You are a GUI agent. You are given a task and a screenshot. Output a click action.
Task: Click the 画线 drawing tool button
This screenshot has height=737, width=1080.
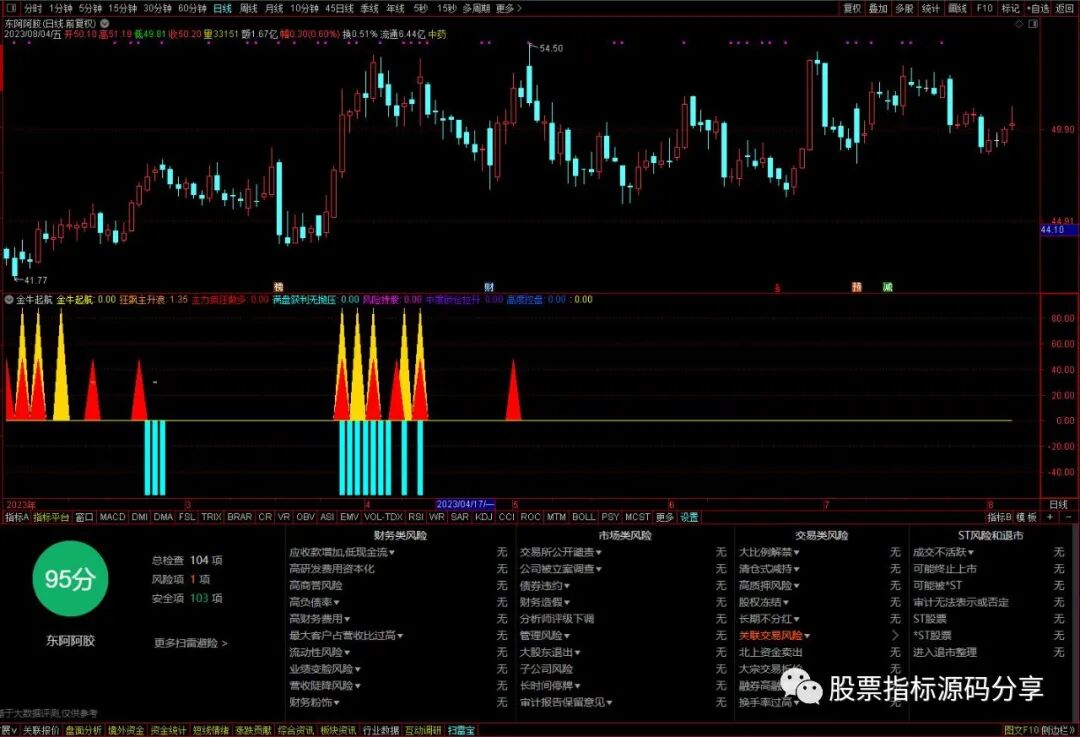tap(957, 8)
